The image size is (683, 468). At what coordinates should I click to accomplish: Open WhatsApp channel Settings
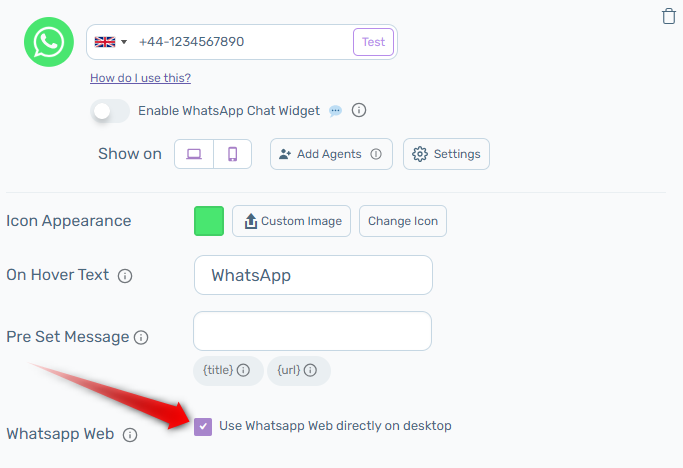click(446, 154)
